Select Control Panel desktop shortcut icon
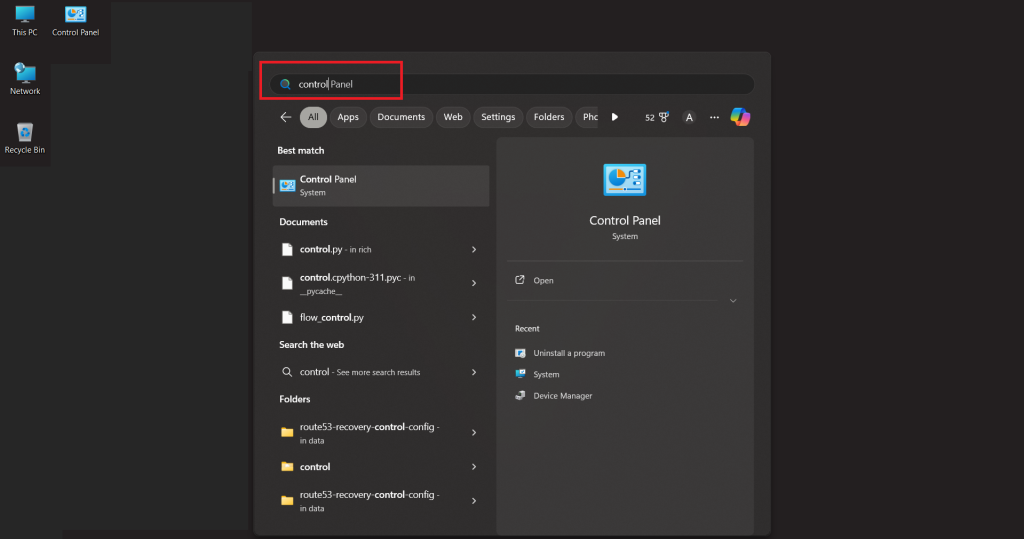 tap(76, 20)
